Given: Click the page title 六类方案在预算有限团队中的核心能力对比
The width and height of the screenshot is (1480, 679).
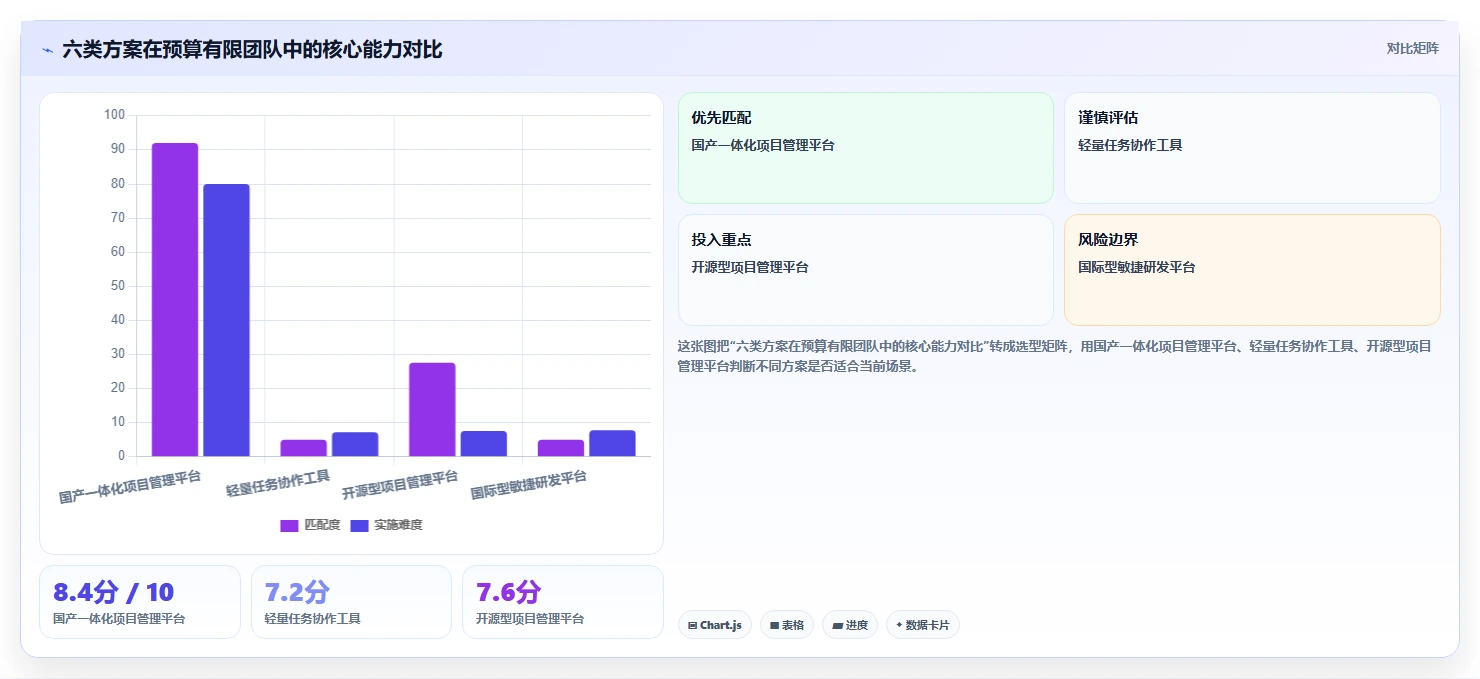Looking at the screenshot, I should tap(252, 49).
